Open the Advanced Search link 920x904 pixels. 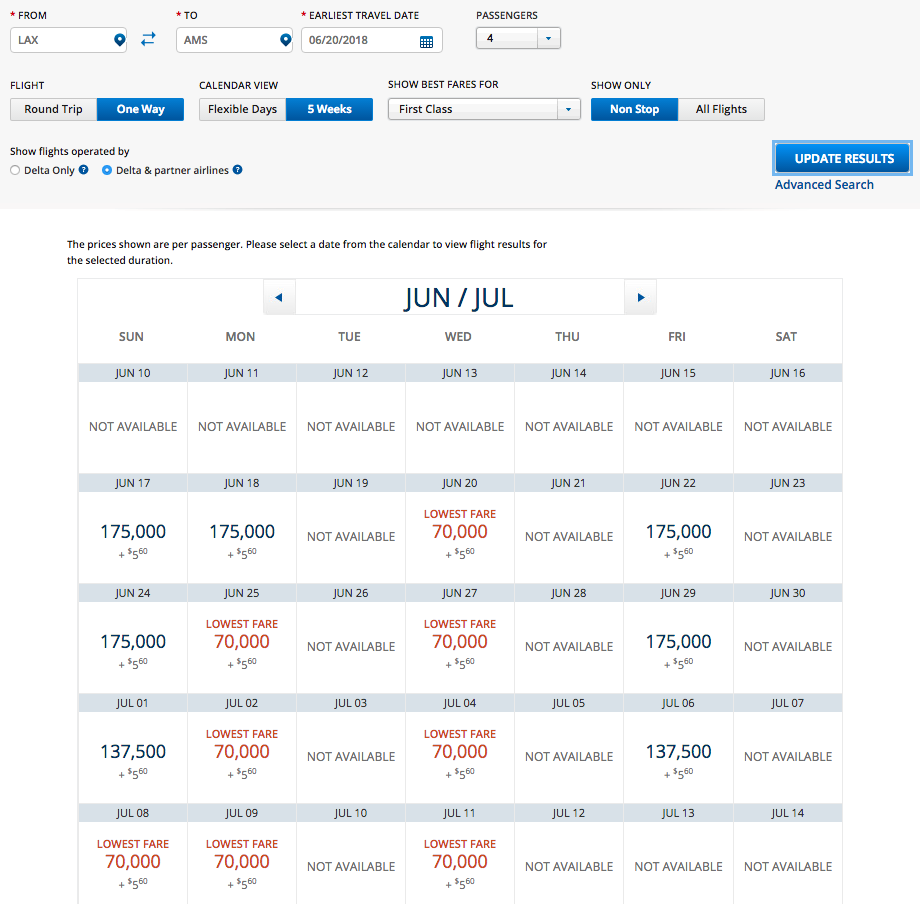click(x=824, y=185)
